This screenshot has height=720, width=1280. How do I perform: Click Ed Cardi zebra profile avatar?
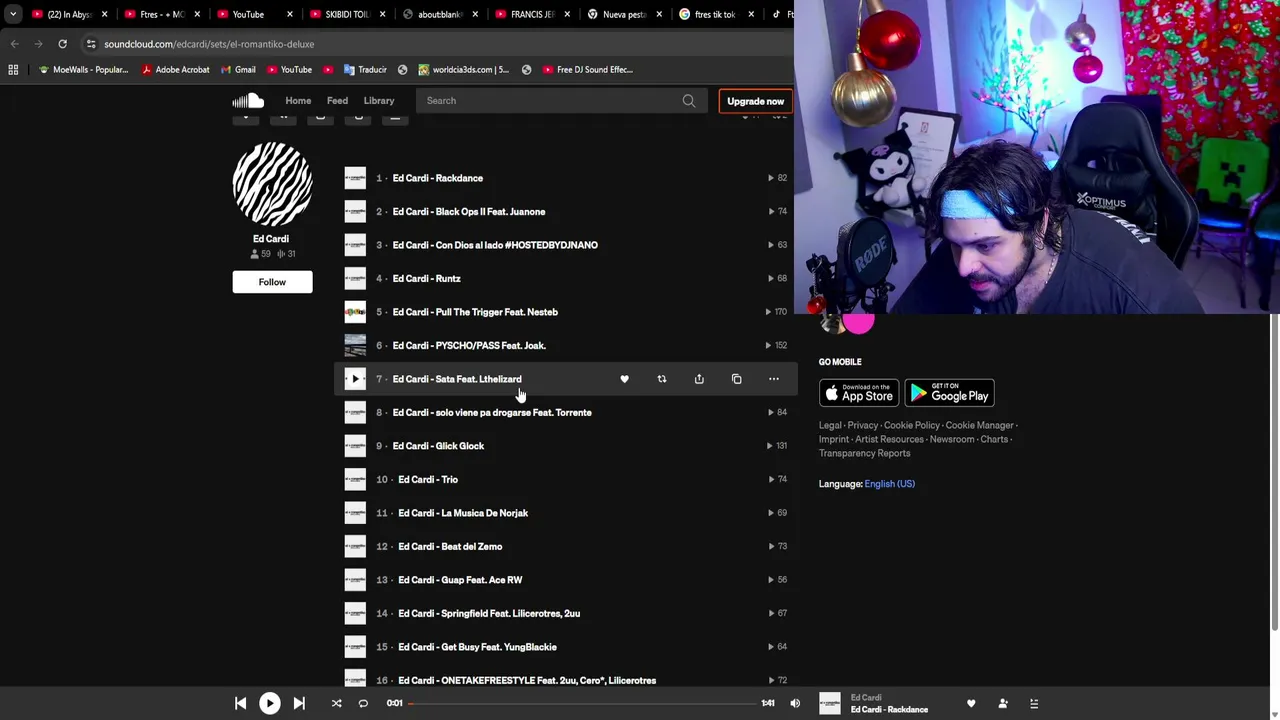coord(272,184)
